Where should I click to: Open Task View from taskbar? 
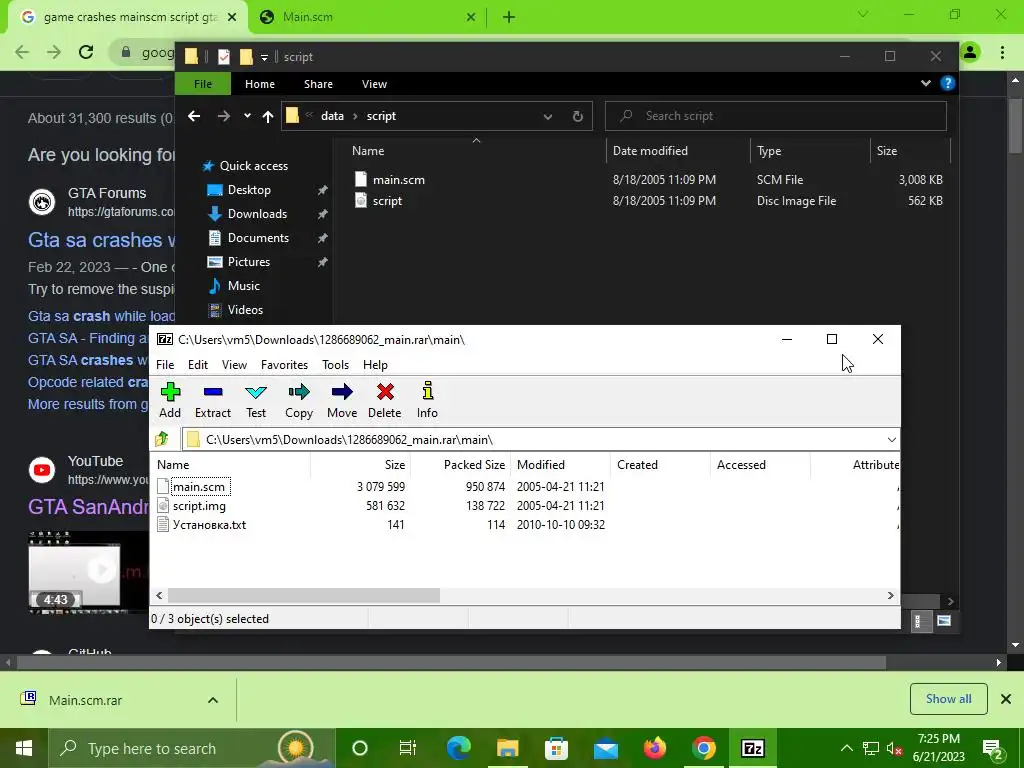pos(408,748)
